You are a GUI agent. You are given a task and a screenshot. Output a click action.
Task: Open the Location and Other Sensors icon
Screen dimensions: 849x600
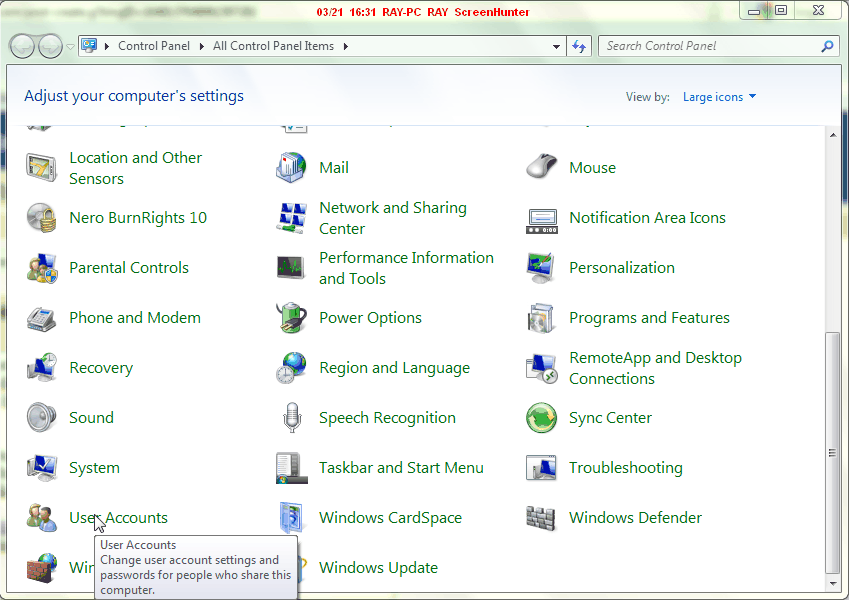(x=41, y=168)
